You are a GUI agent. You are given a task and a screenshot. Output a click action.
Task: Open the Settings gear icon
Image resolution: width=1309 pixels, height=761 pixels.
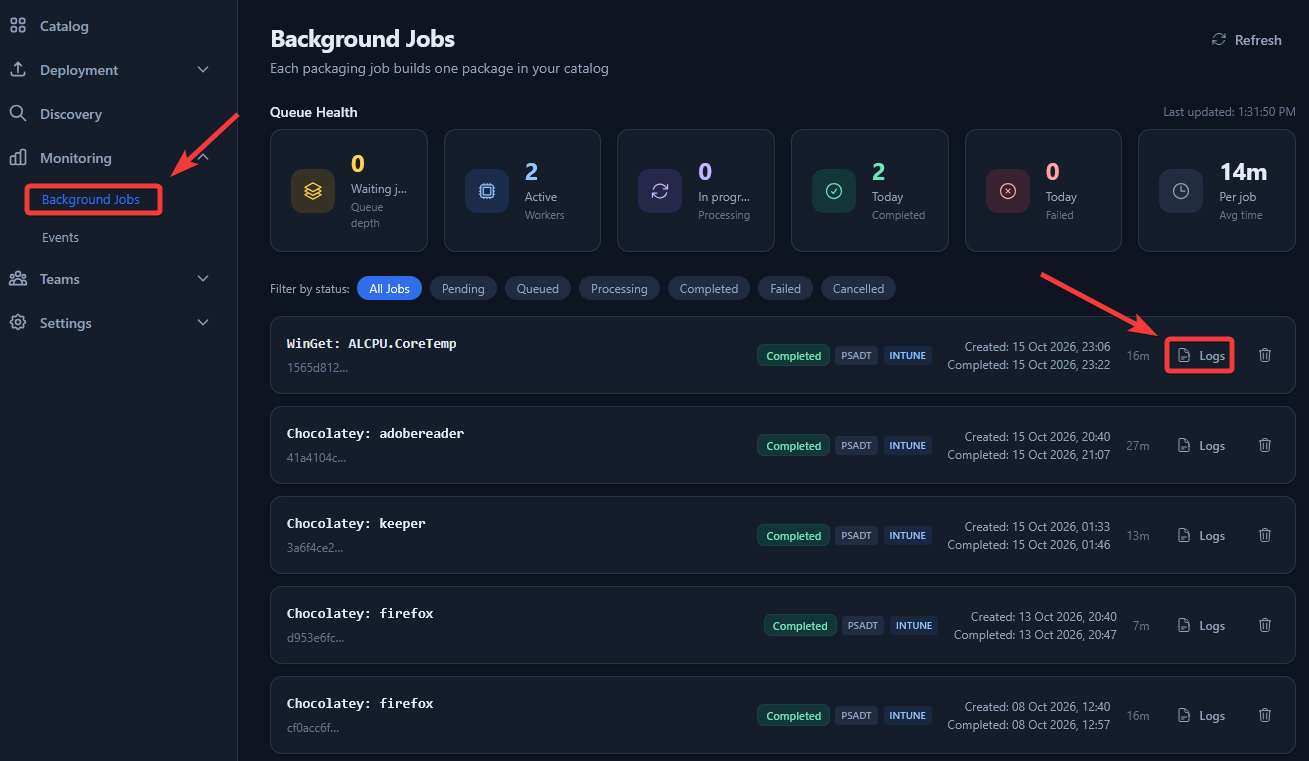click(x=18, y=323)
